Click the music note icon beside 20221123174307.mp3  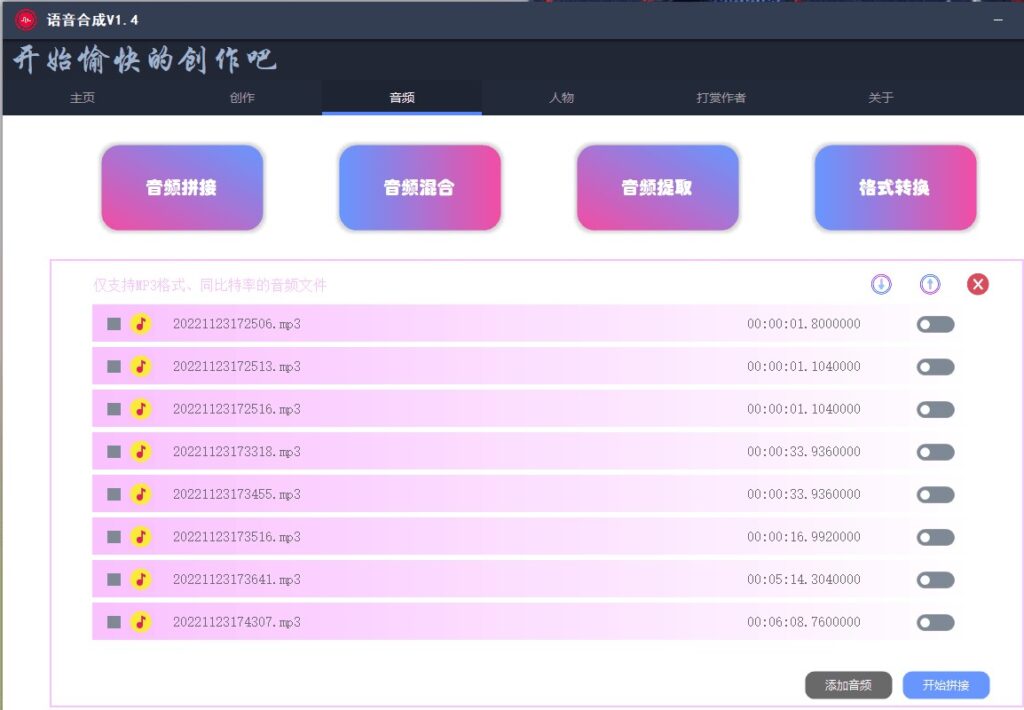[x=141, y=622]
